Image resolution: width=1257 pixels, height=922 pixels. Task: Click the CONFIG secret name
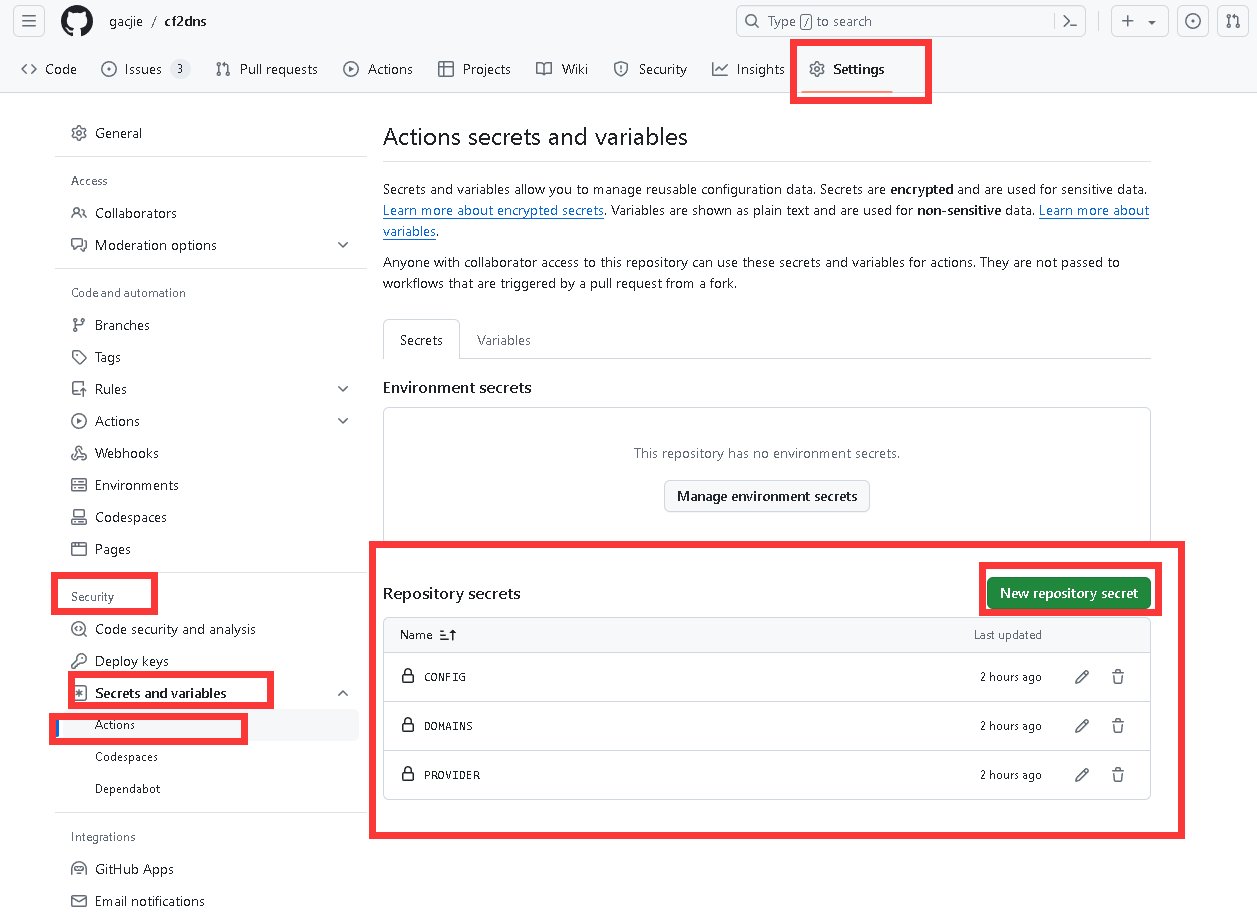445,677
